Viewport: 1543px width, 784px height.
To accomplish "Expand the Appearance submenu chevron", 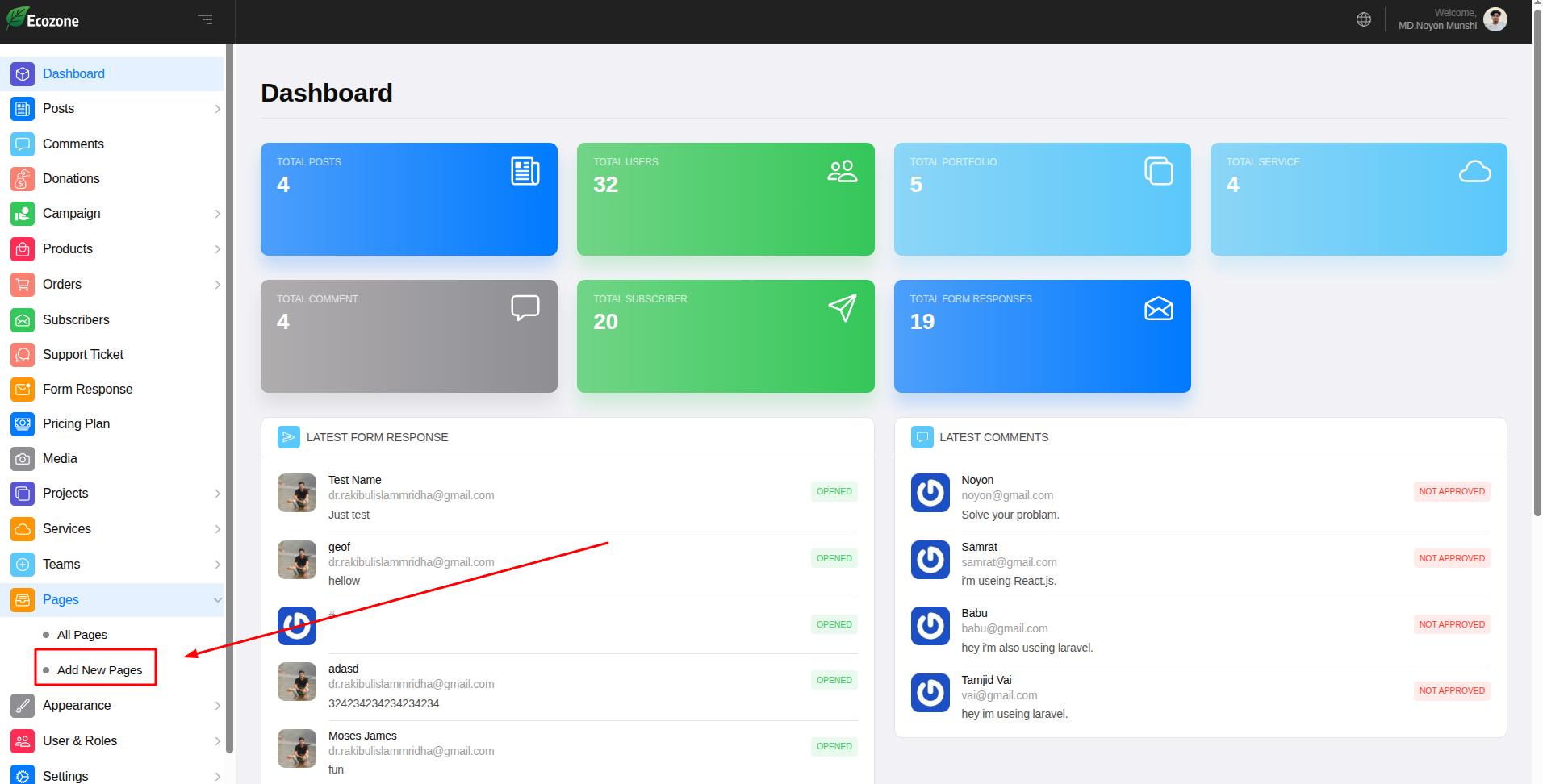I will [217, 706].
